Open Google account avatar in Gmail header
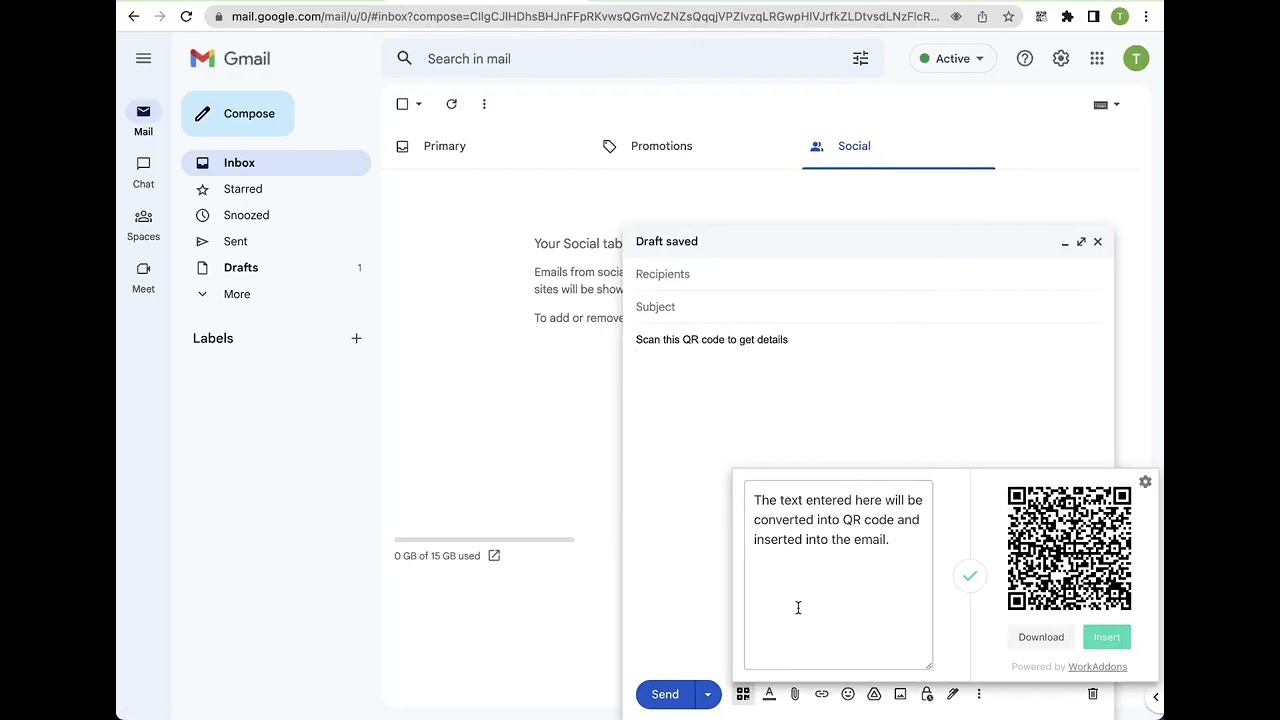 point(1136,59)
